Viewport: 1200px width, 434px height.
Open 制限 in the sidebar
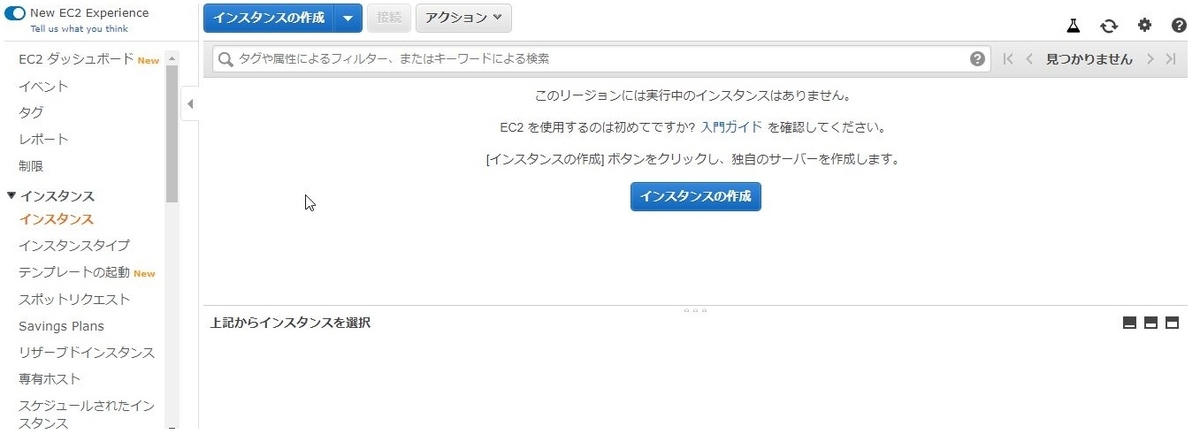(x=31, y=166)
